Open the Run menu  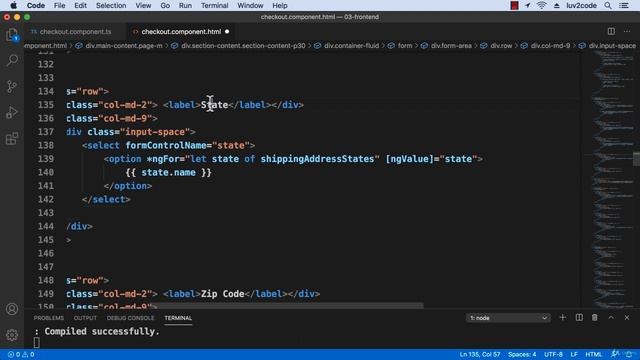(185, 5)
